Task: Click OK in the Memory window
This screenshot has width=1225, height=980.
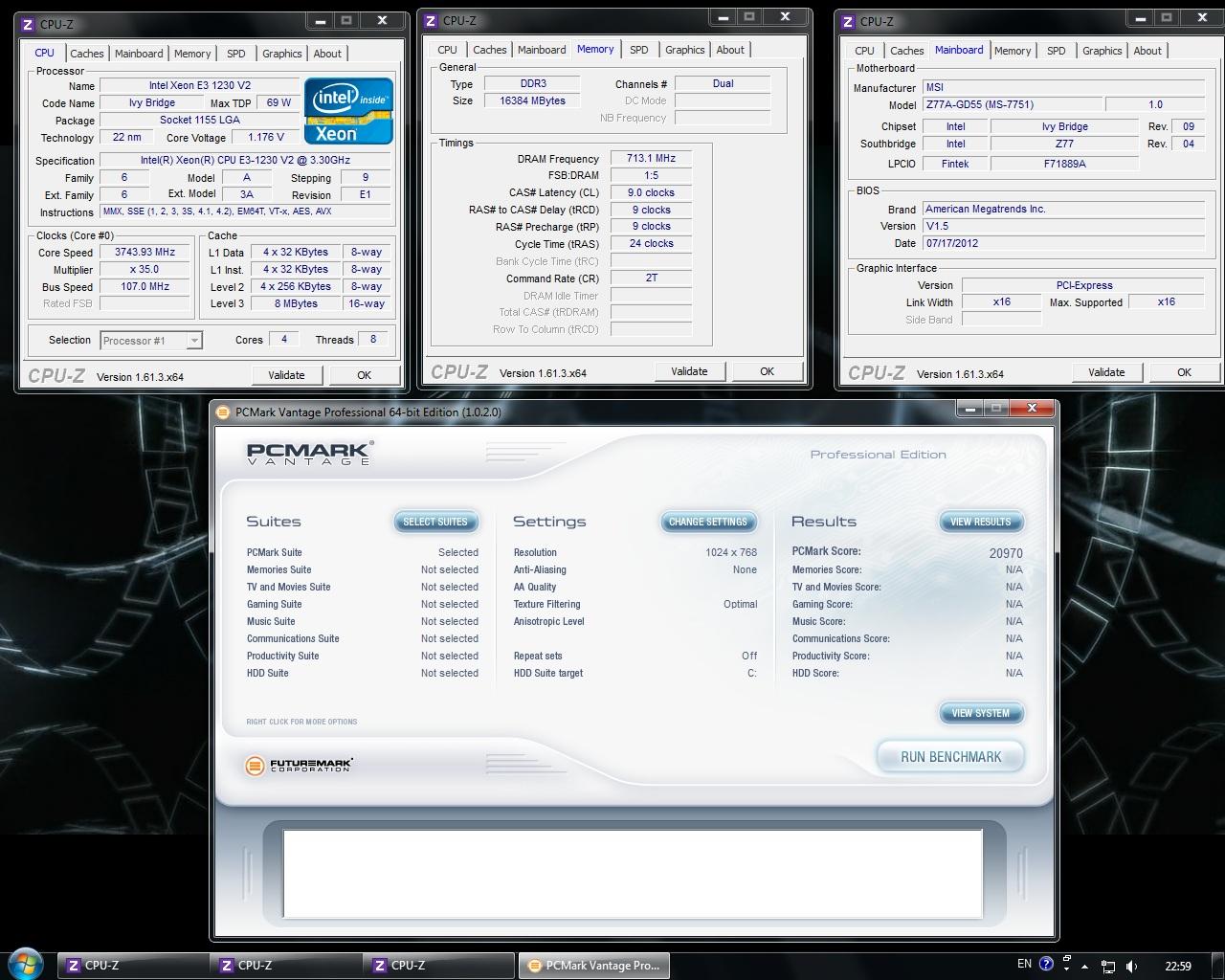Action: (767, 371)
